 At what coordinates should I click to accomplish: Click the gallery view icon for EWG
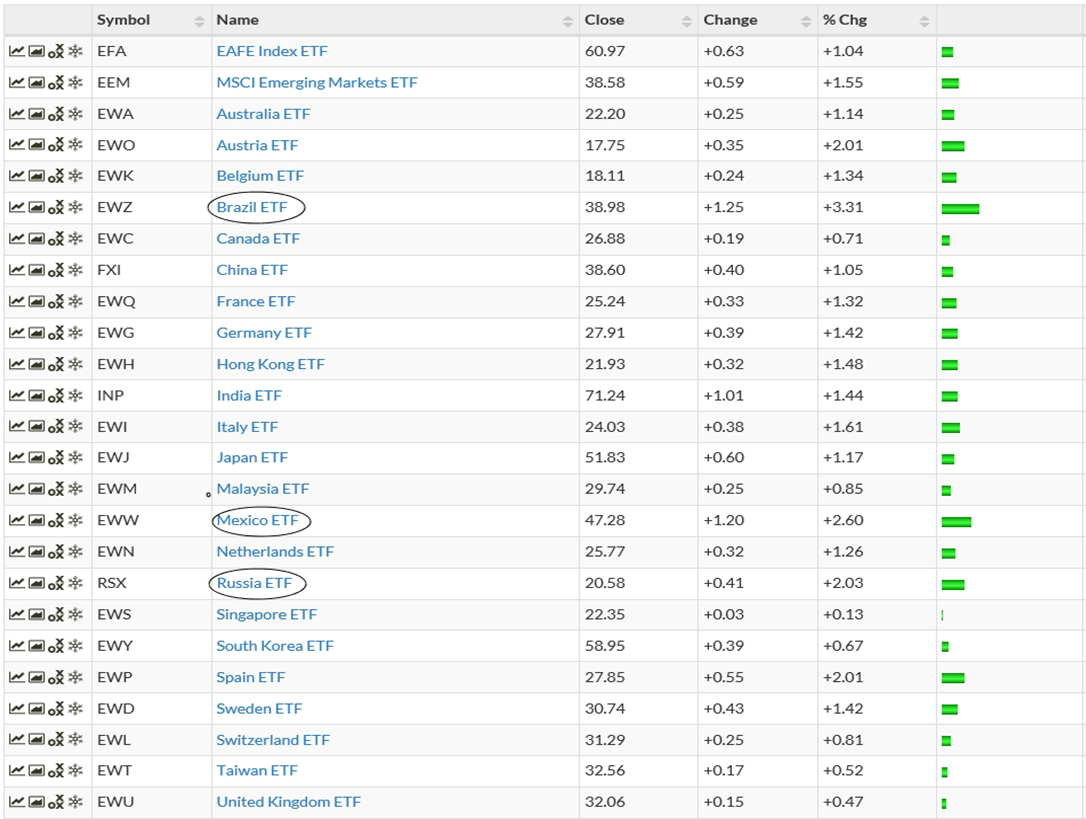(x=36, y=333)
